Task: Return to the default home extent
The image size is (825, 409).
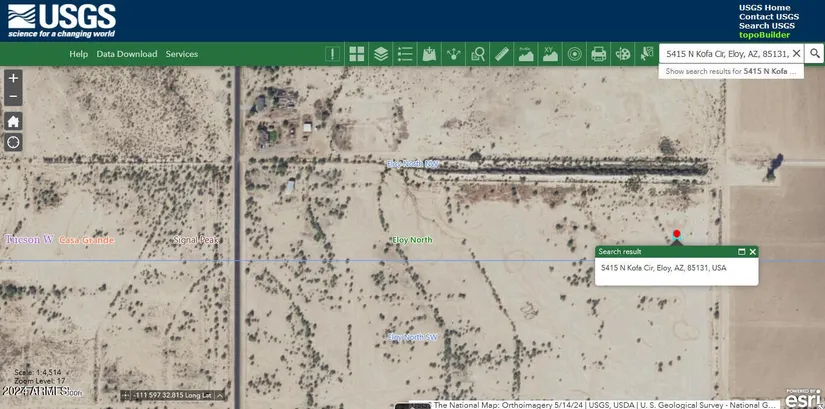Action: [13, 121]
